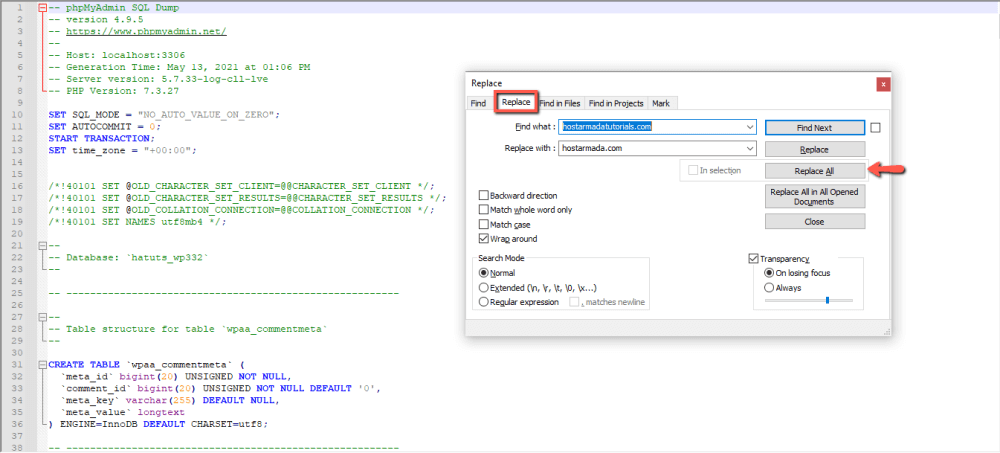Enable Match whole word only
1000x453 pixels.
525,209
